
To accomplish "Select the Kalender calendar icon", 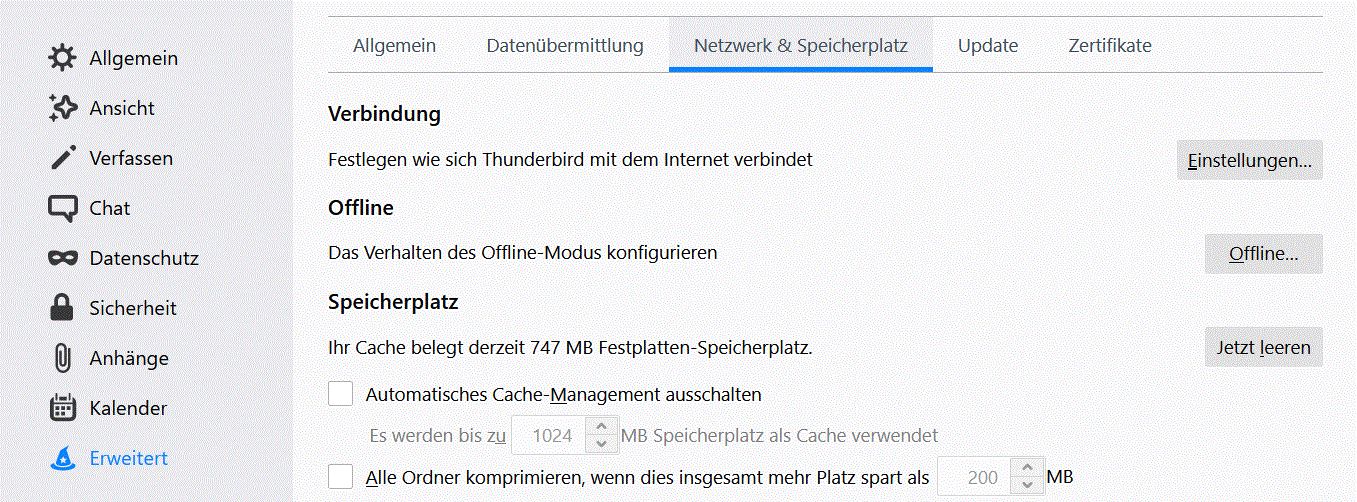I will [62, 408].
